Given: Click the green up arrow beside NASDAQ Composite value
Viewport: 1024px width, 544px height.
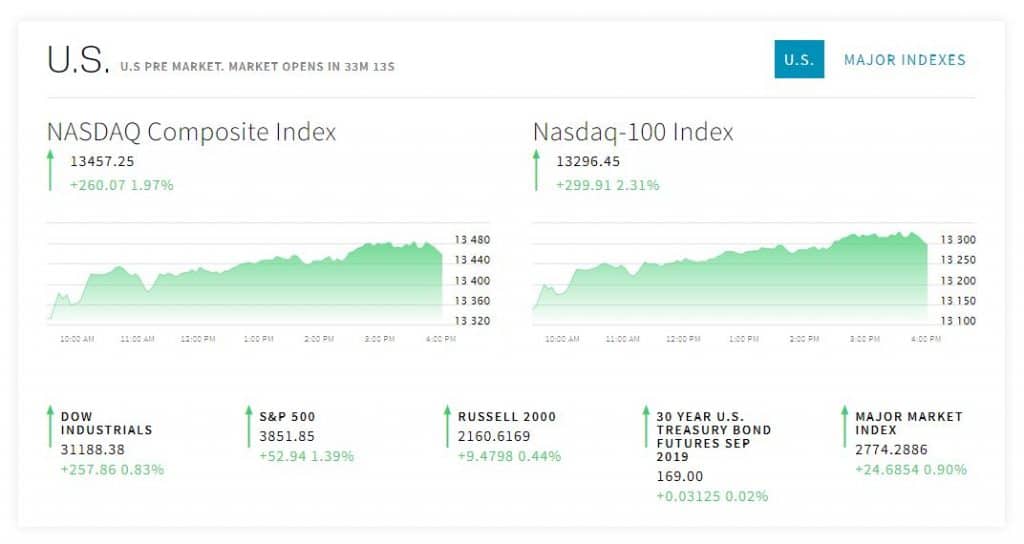Looking at the screenshot, I should [x=50, y=169].
